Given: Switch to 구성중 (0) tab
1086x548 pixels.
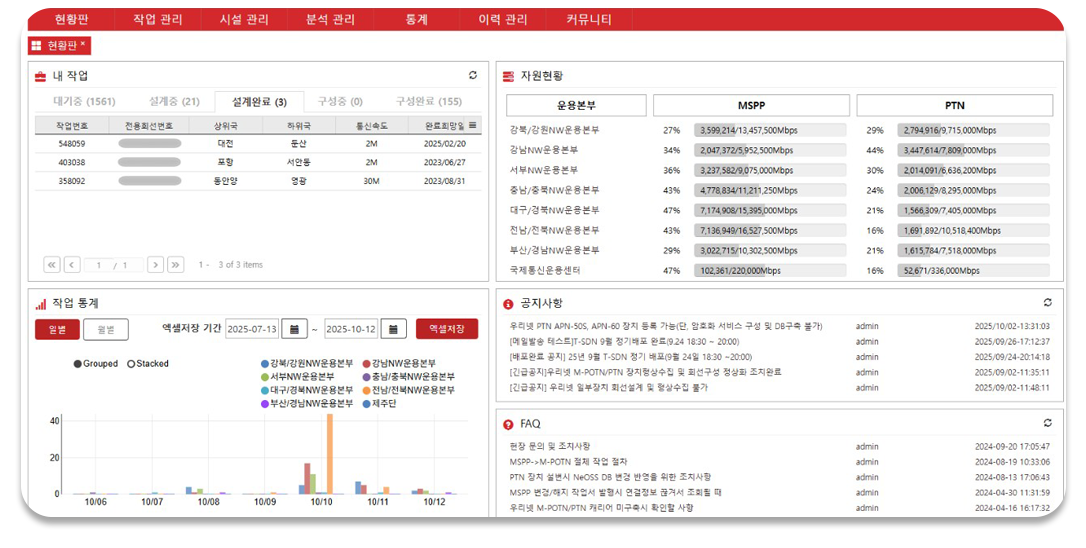Looking at the screenshot, I should 340,101.
